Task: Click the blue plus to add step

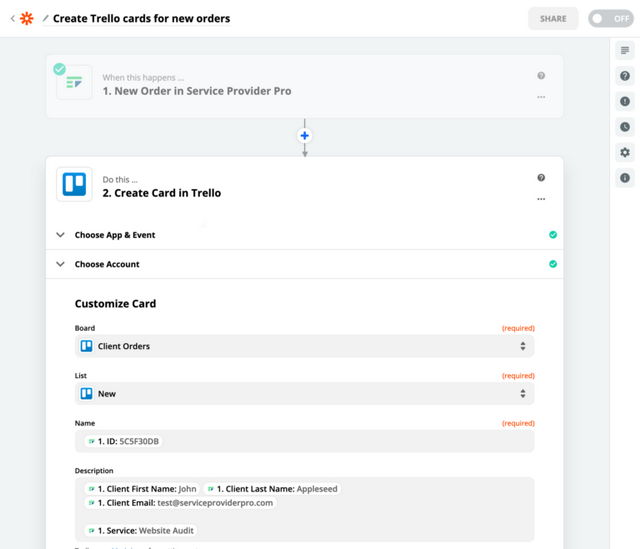Action: coord(305,135)
